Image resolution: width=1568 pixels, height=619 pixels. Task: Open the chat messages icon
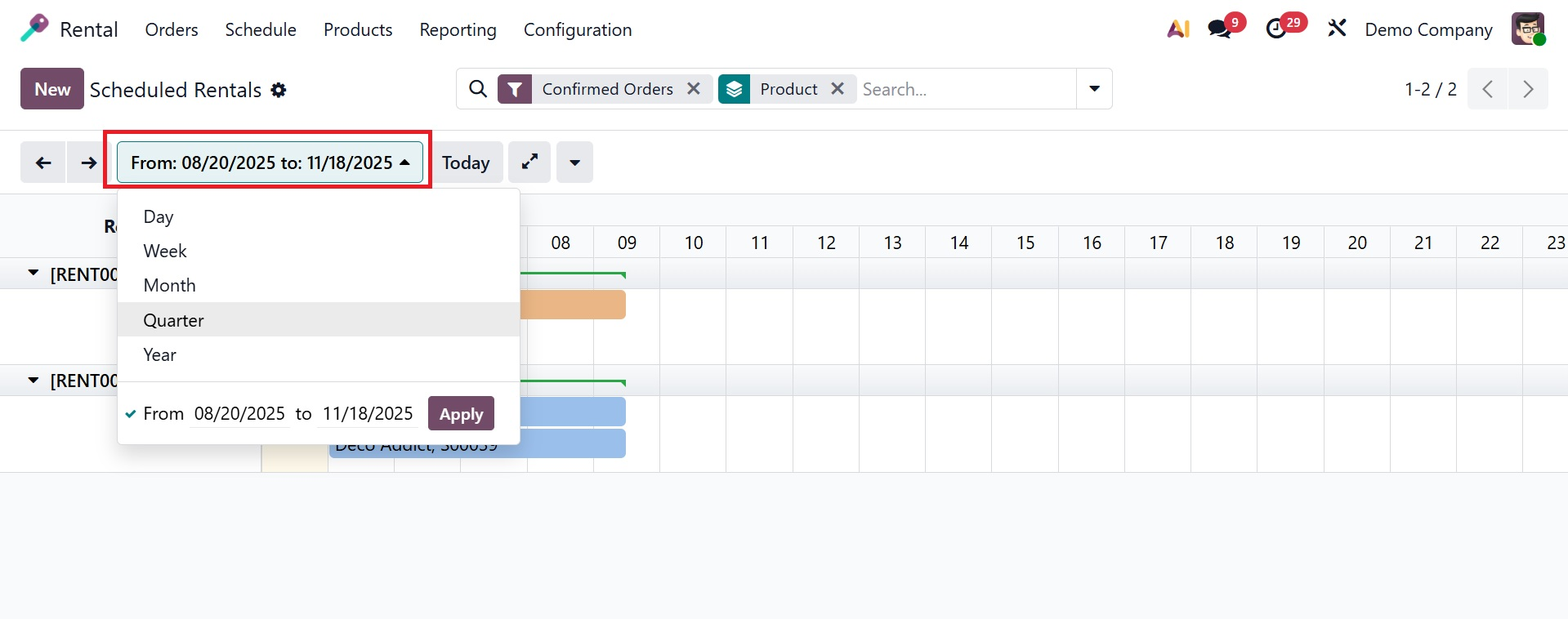point(1220,29)
